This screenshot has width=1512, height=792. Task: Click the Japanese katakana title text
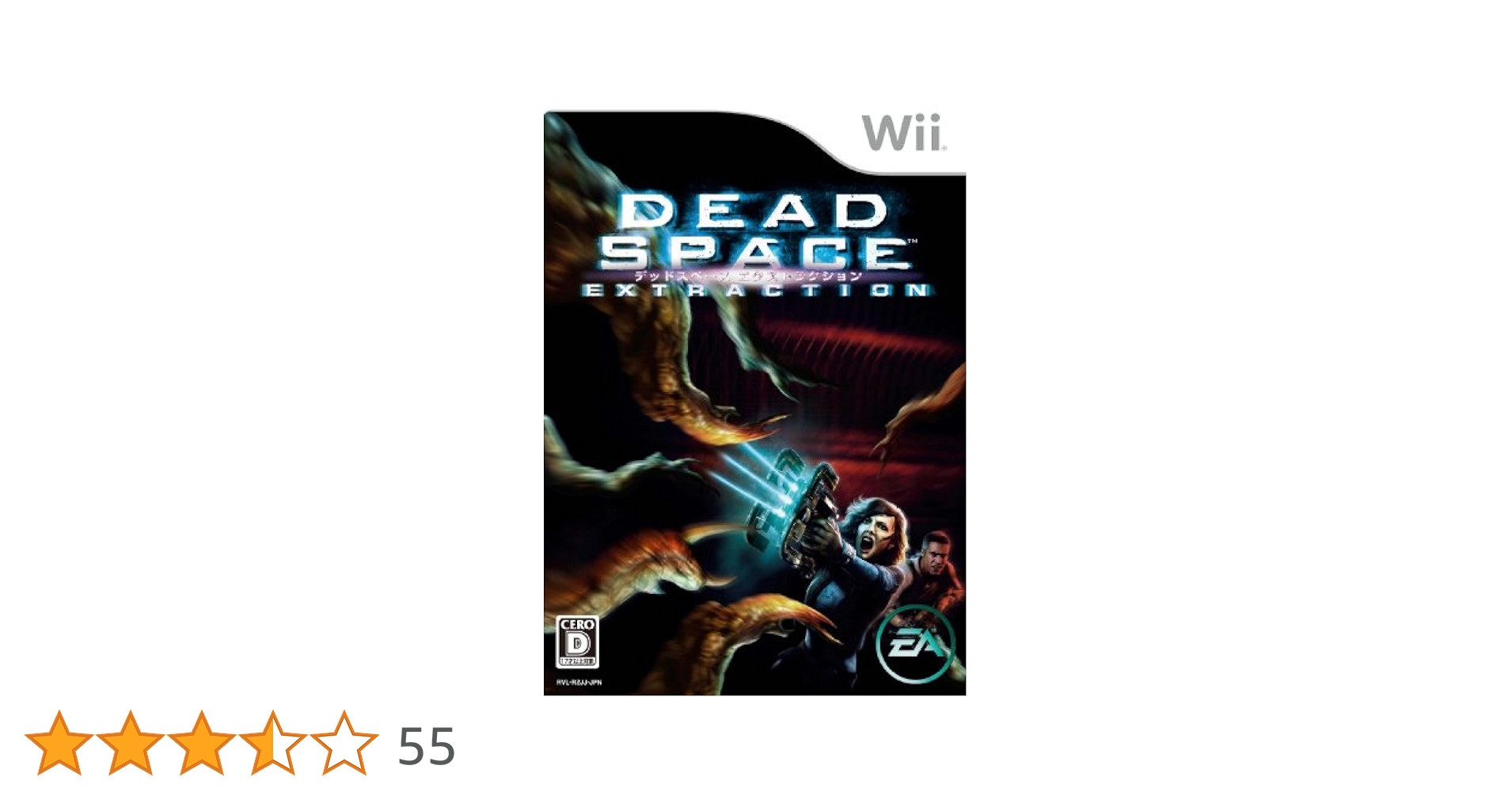click(747, 276)
